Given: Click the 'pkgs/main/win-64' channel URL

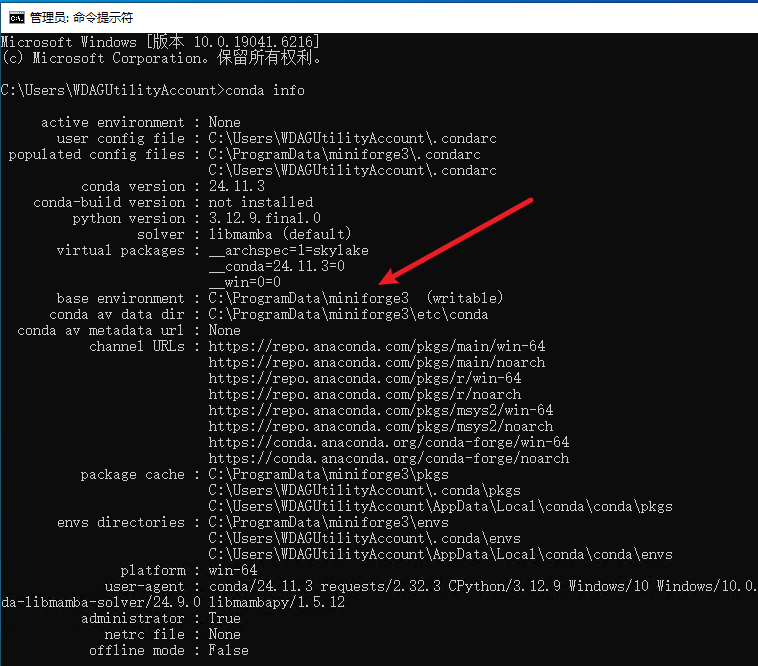Looking at the screenshot, I should [x=377, y=346].
